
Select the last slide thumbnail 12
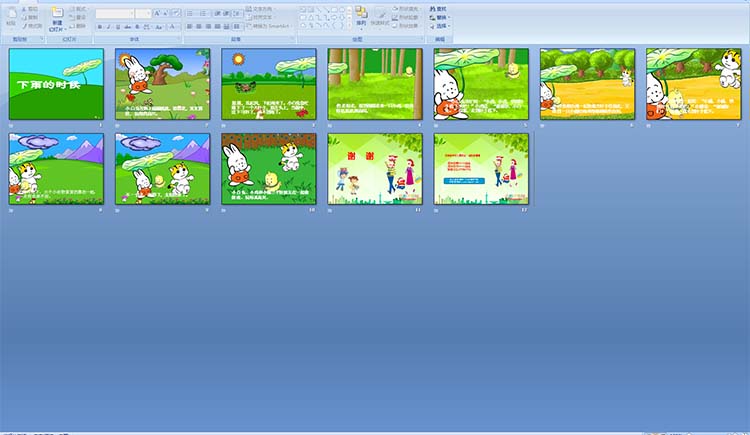tap(481, 169)
